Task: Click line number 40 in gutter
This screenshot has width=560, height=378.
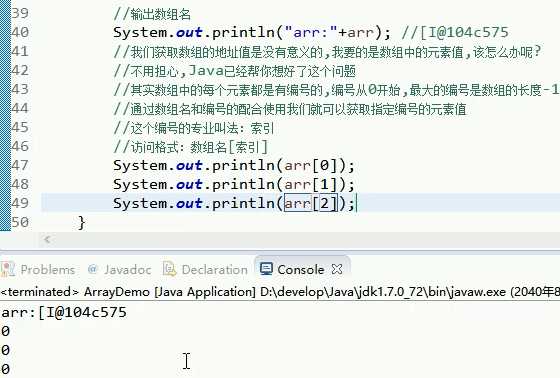Action: pyautogui.click(x=20, y=32)
